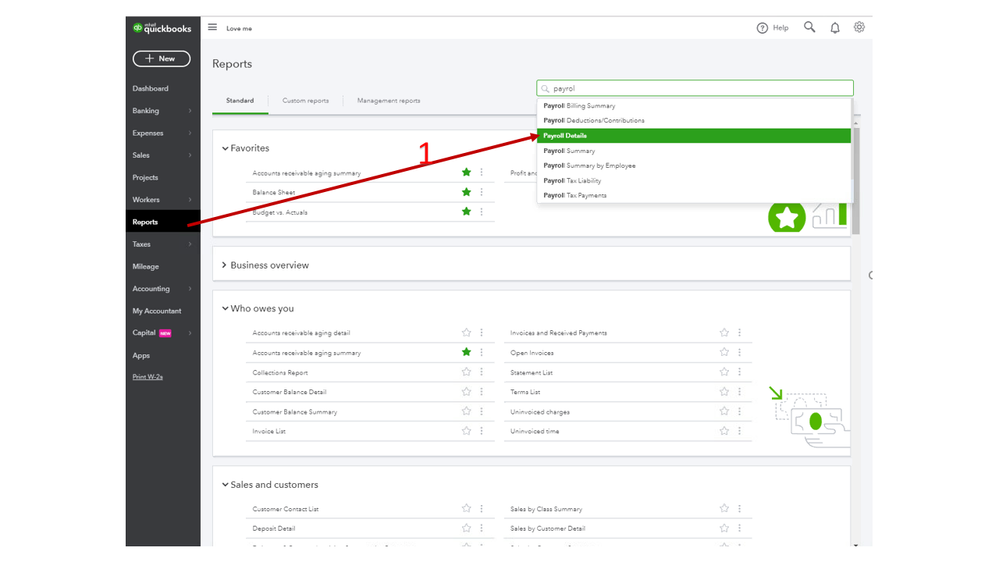Open the Customer Balance Detail report
Viewport: 999px width, 562px height.
(x=289, y=392)
